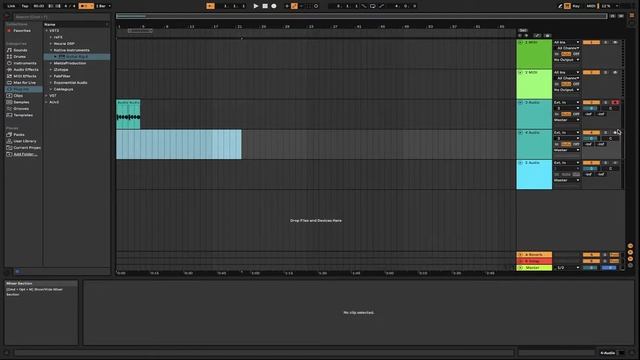Arm the 4 Audio track for recording
This screenshot has width=640, height=360.
(616, 133)
